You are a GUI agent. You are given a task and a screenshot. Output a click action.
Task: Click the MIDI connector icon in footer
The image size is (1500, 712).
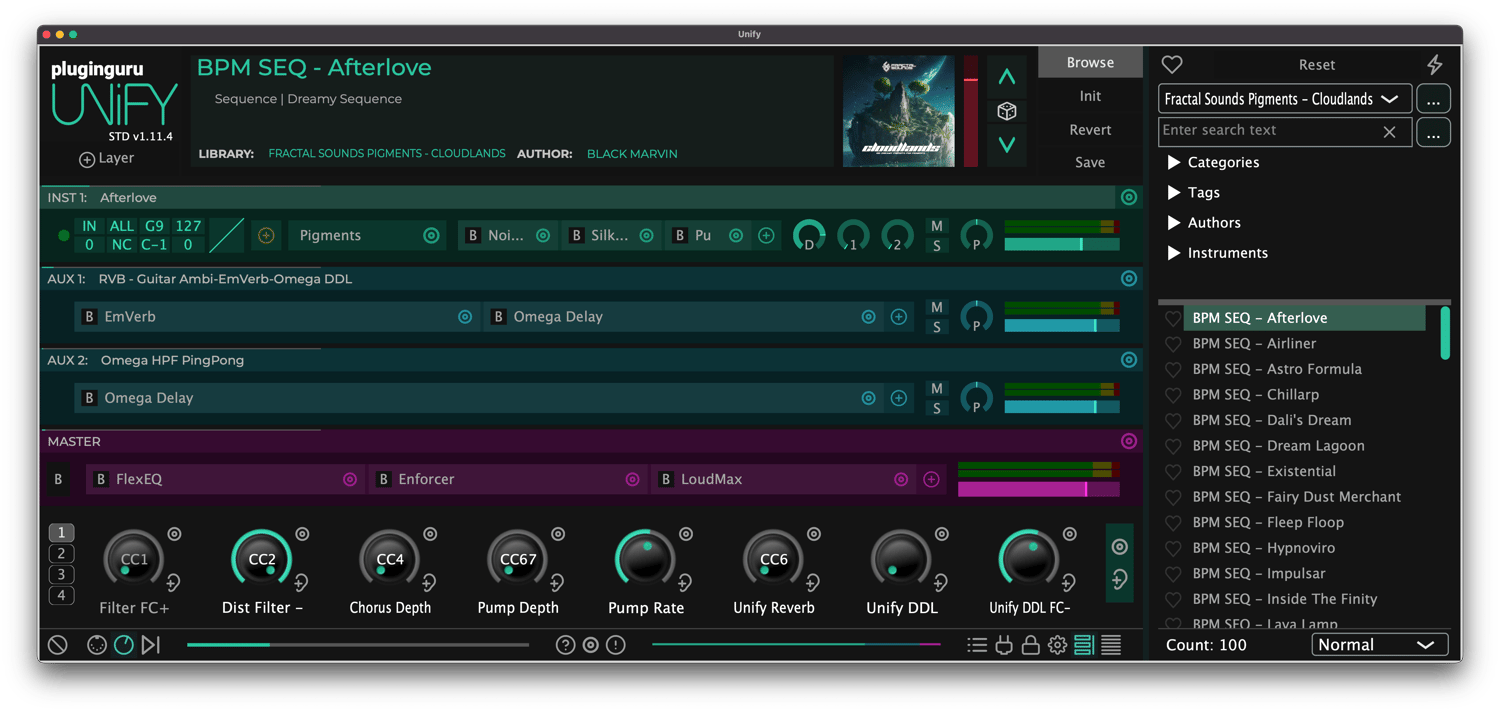tap(97, 645)
